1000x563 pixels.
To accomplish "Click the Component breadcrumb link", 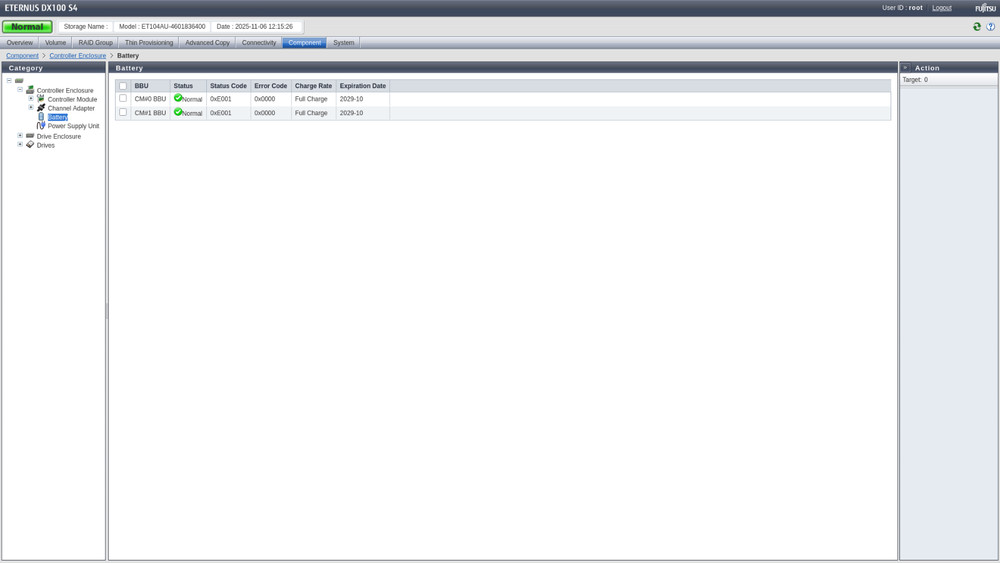I will (x=22, y=55).
